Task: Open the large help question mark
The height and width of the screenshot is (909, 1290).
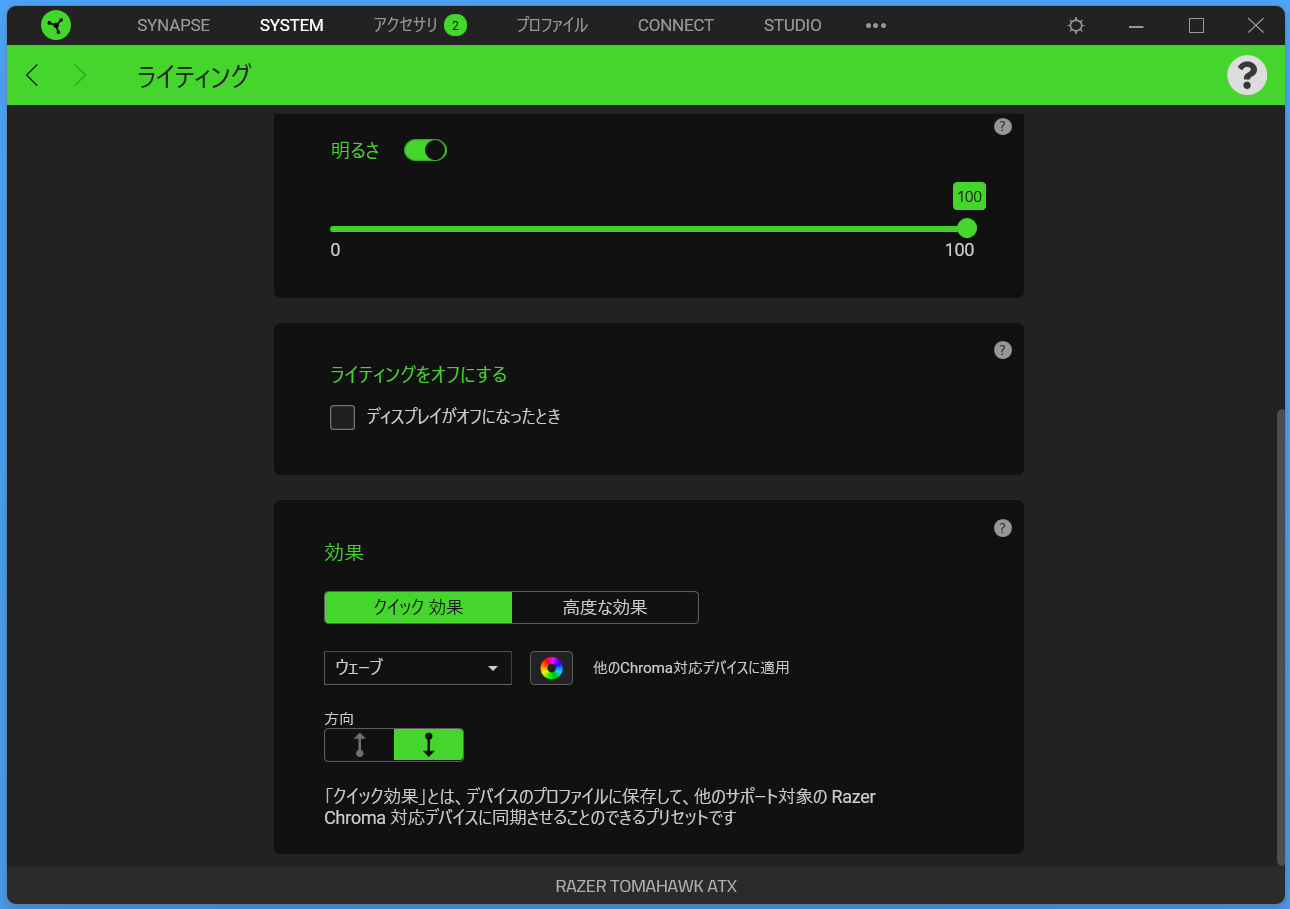Action: tap(1247, 75)
